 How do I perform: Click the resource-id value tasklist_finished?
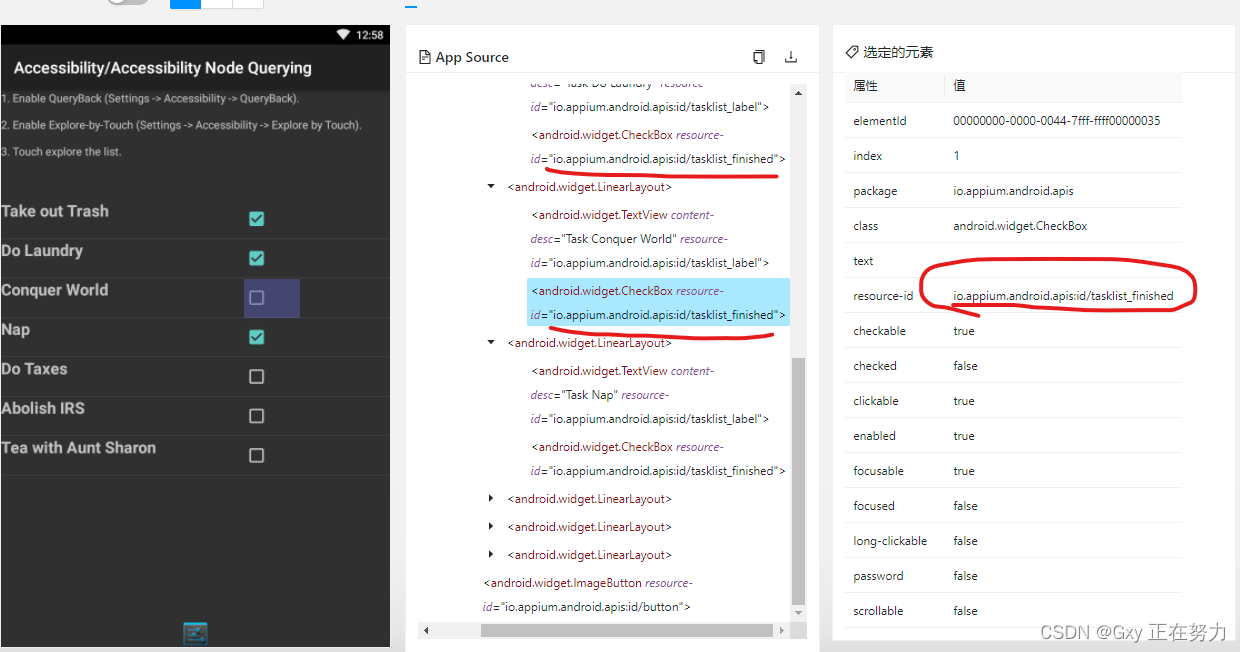(x=1063, y=296)
